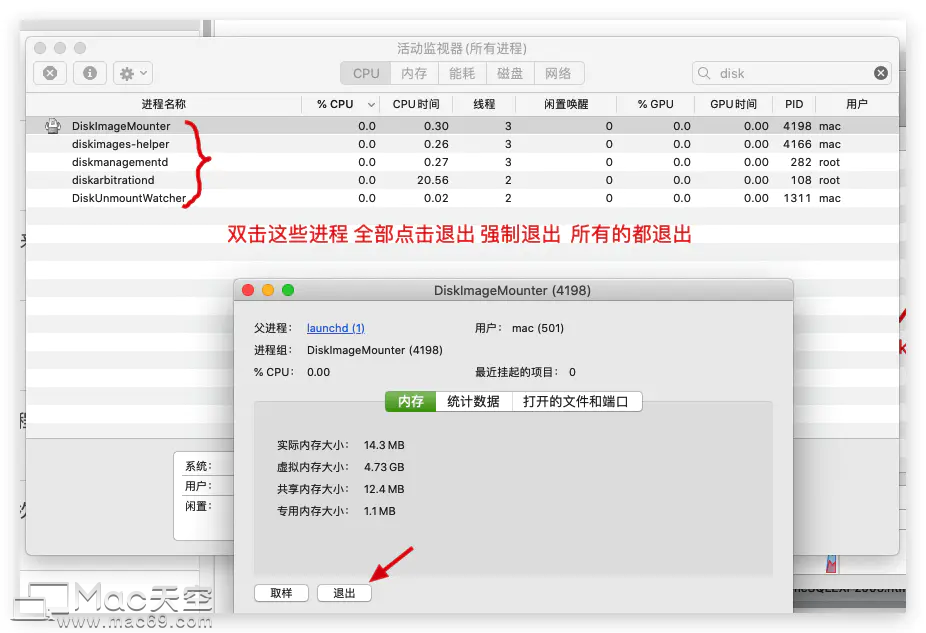Click the 用户 label in CPU summary
This screenshot has width=926, height=633.
[x=198, y=486]
